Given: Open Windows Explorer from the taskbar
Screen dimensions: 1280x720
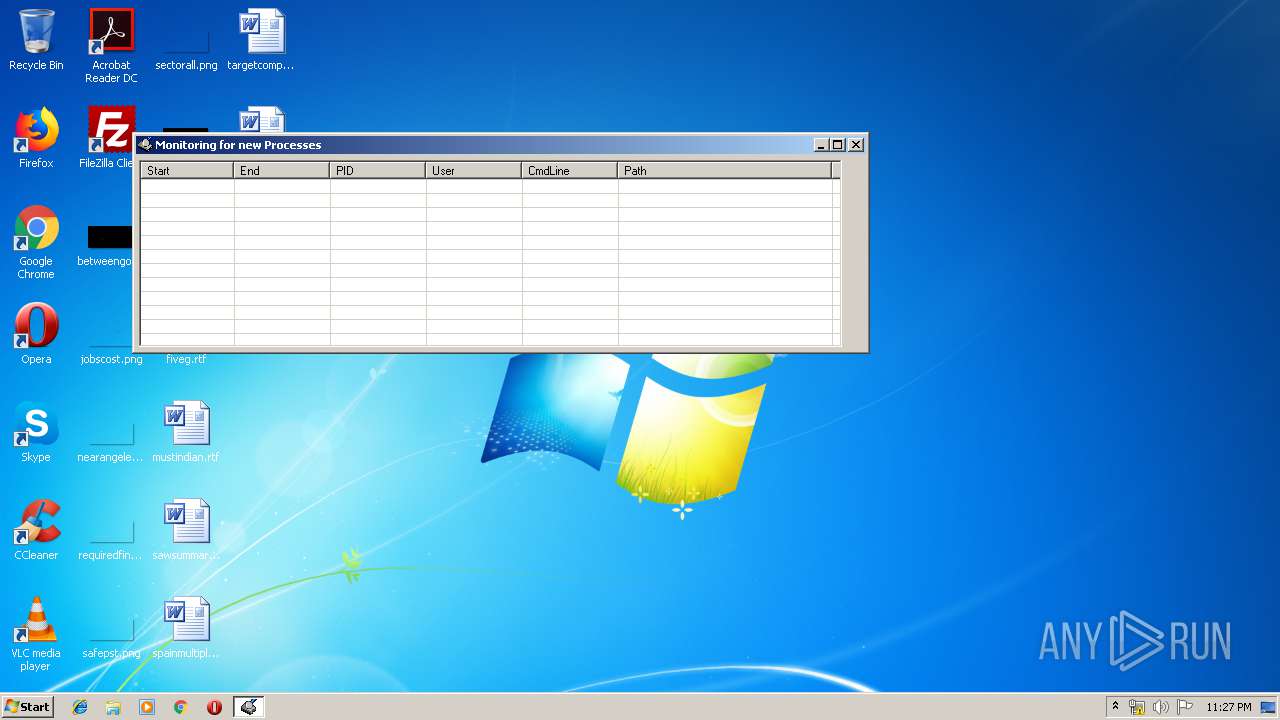Looking at the screenshot, I should [113, 707].
